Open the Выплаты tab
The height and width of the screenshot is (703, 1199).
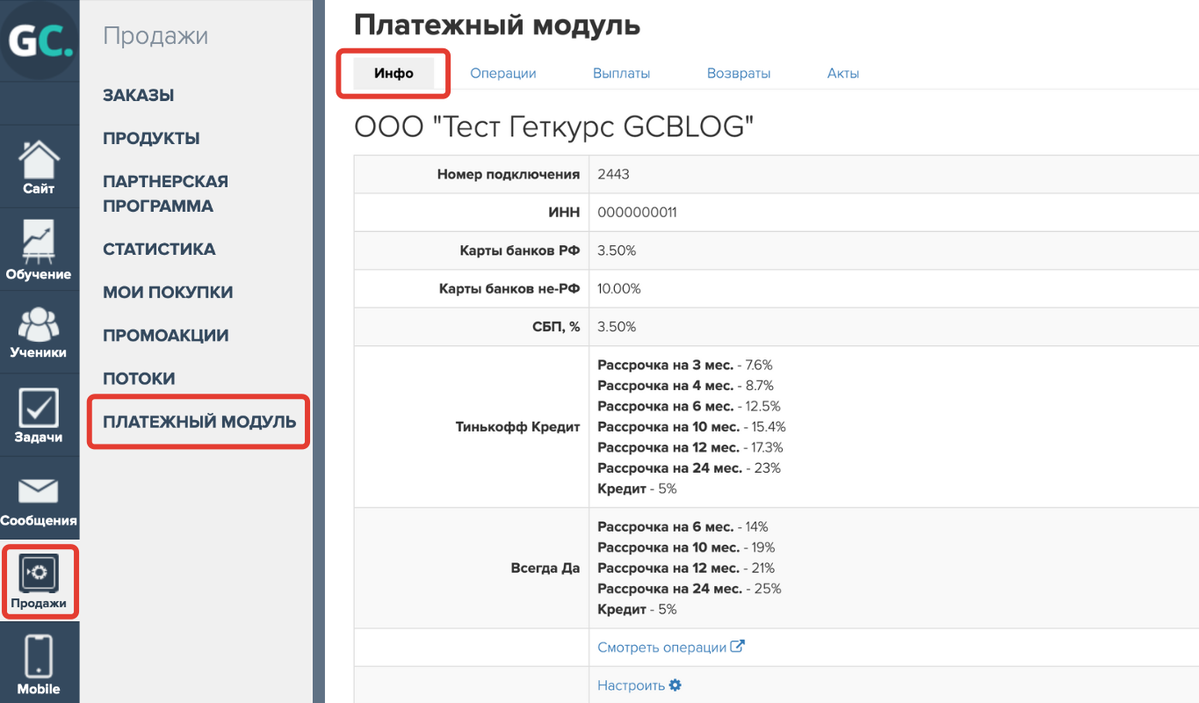[x=622, y=73]
